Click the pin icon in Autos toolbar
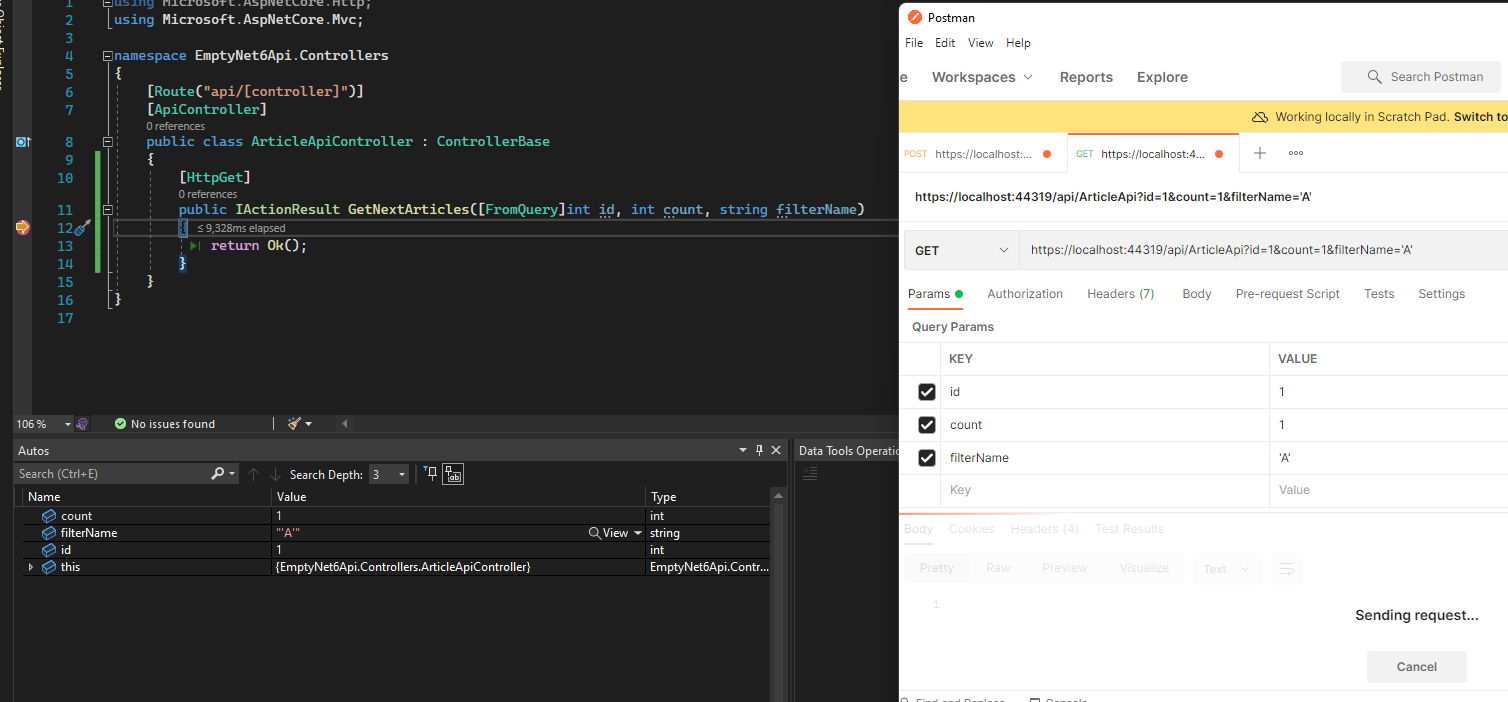The width and height of the screenshot is (1508, 702). [x=430, y=474]
